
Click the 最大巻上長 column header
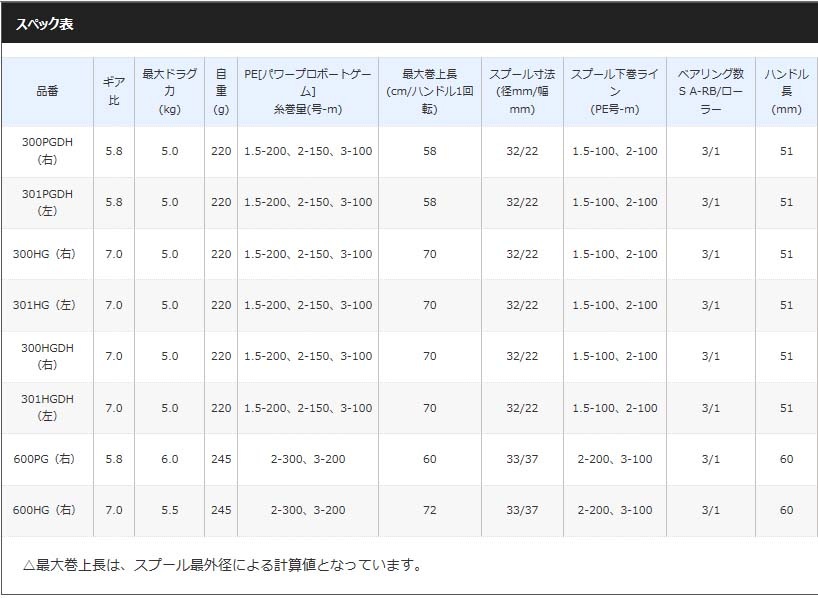pos(429,91)
